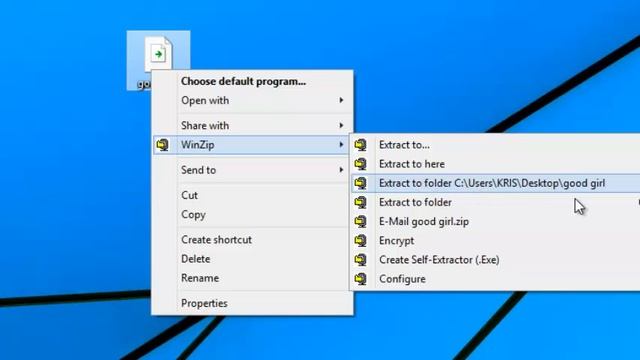
Task: Open the plain Extract to folder entry
Action: click(496, 202)
